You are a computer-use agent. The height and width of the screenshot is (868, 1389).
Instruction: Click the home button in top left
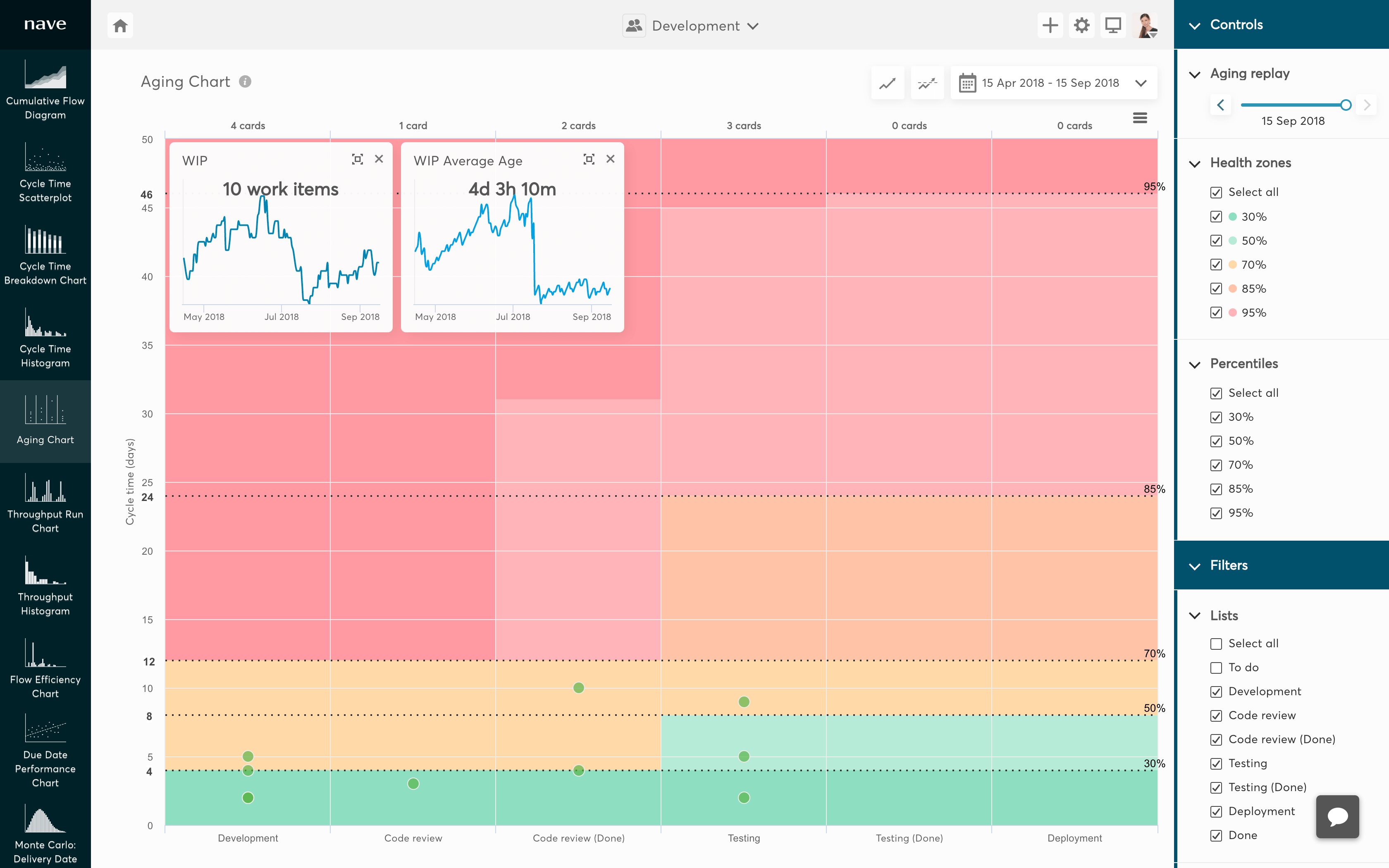pos(120,25)
